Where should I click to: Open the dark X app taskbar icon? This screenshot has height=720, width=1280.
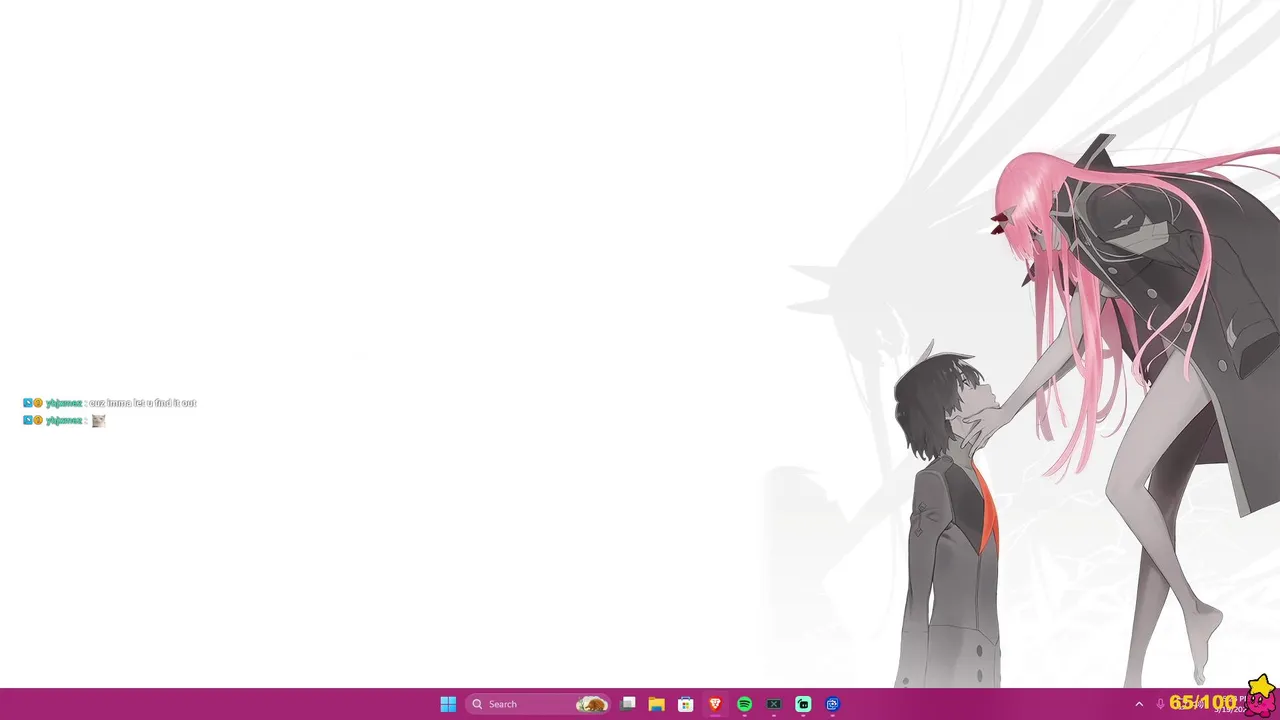pos(774,704)
